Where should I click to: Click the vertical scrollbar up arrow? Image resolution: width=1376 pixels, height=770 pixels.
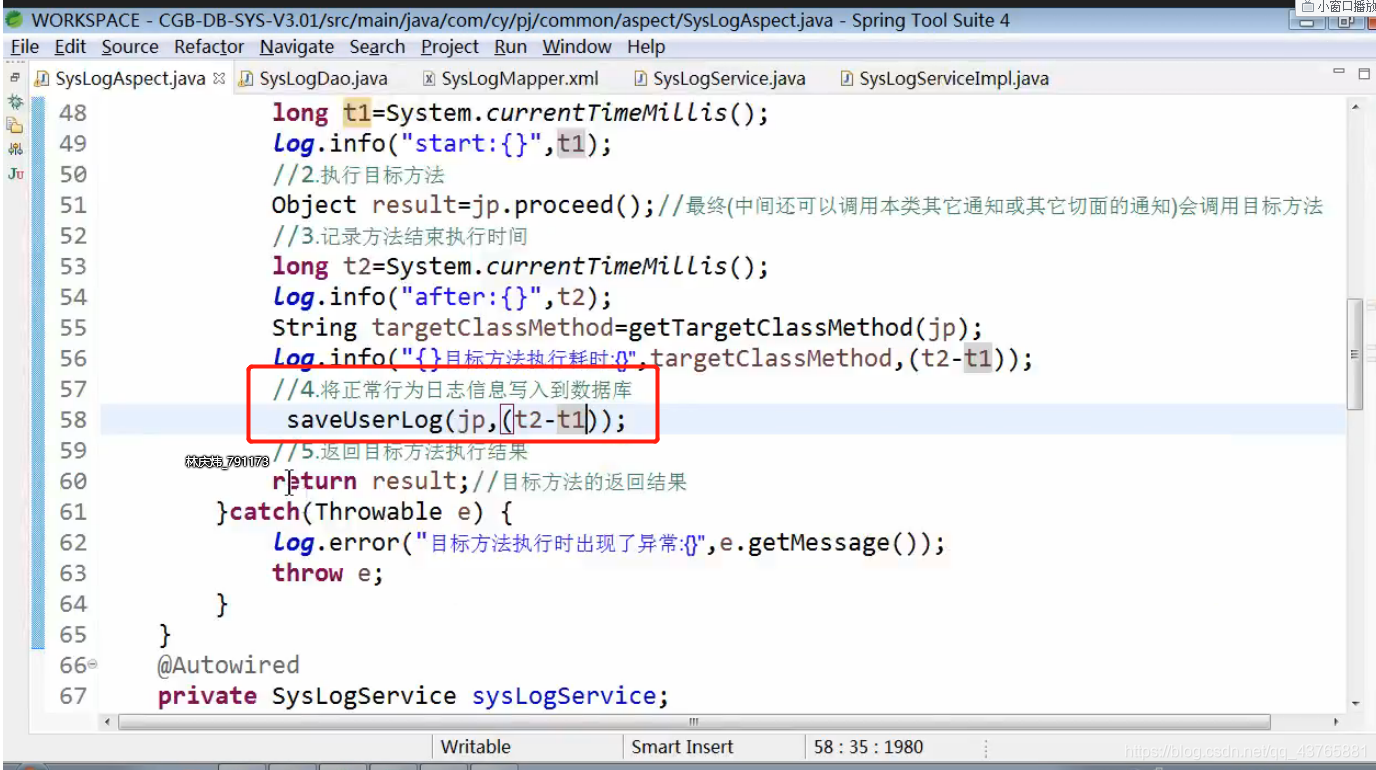tap(1356, 107)
